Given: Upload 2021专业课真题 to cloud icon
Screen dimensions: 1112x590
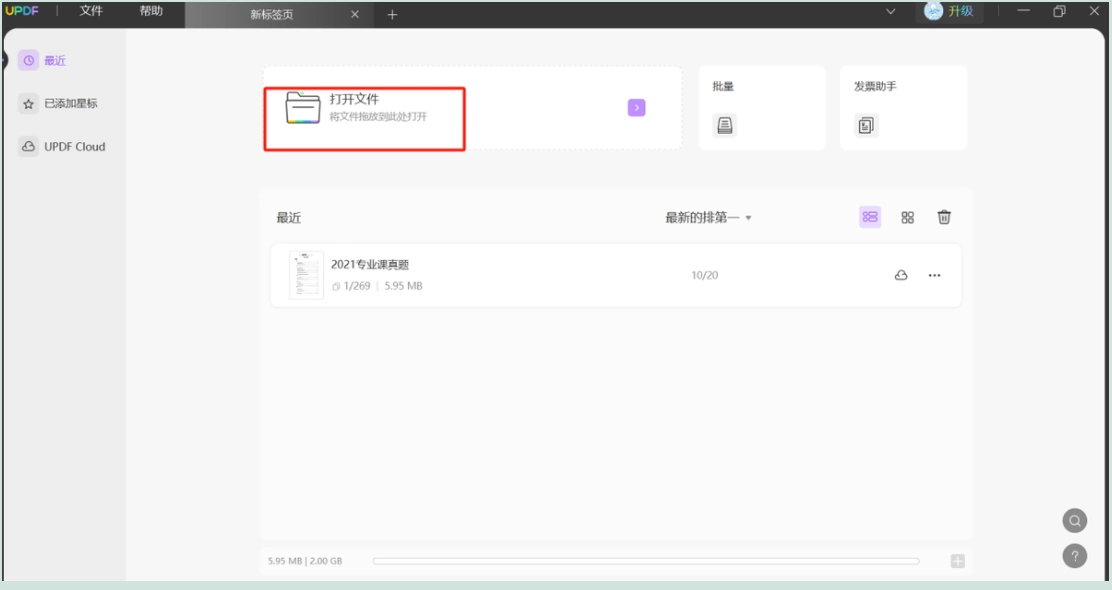Looking at the screenshot, I should (901, 275).
